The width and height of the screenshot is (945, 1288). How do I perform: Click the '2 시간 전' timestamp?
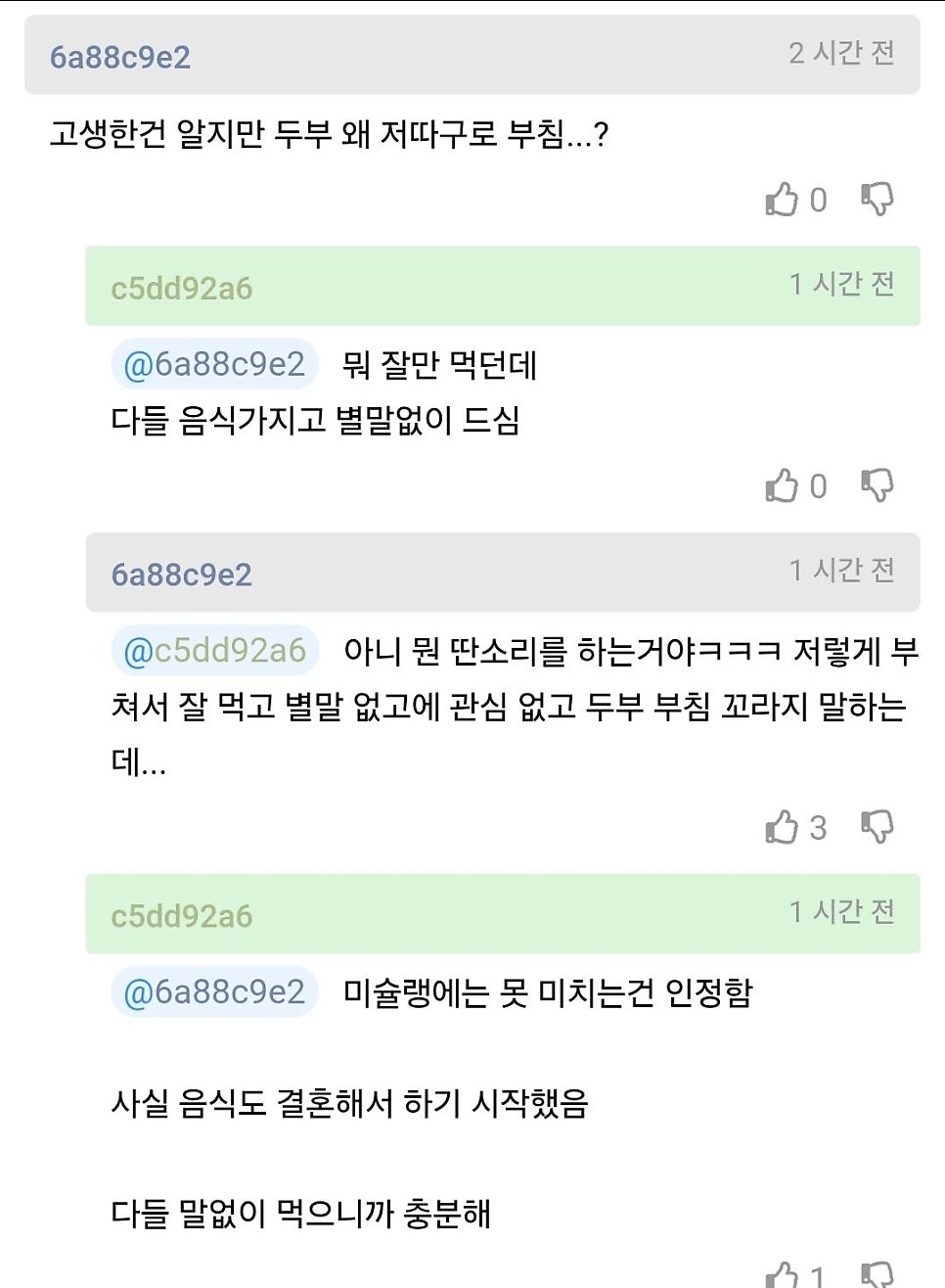[x=841, y=53]
